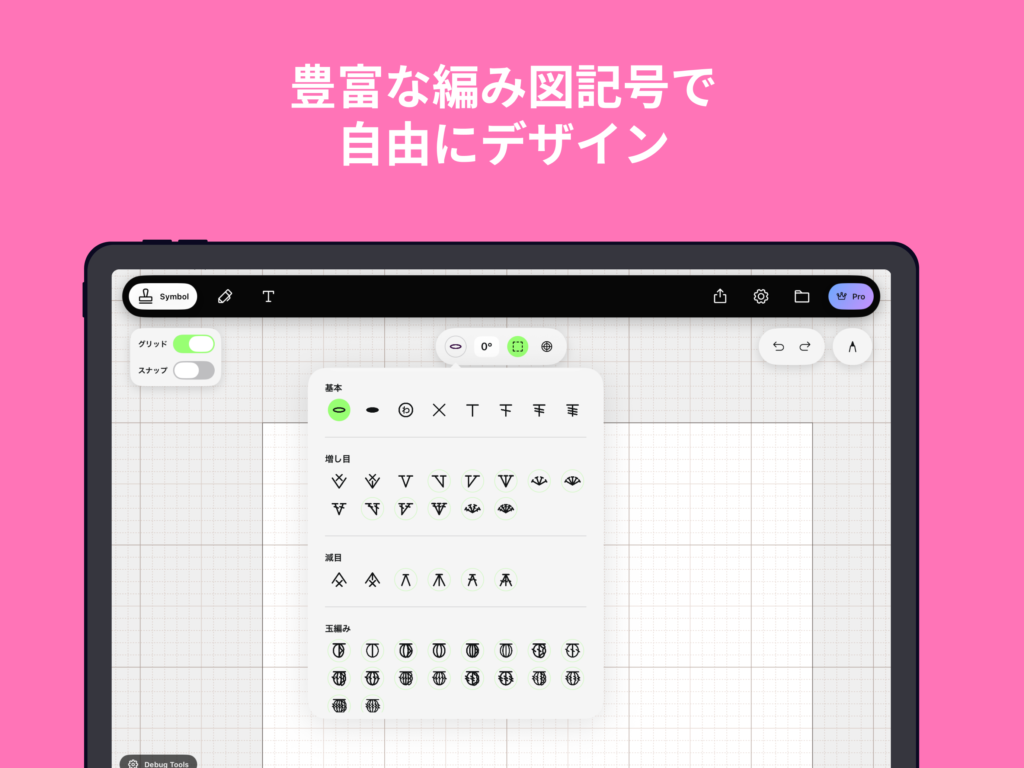1024x768 pixels.
Task: Turn off the グリッド switch
Action: coord(194,344)
